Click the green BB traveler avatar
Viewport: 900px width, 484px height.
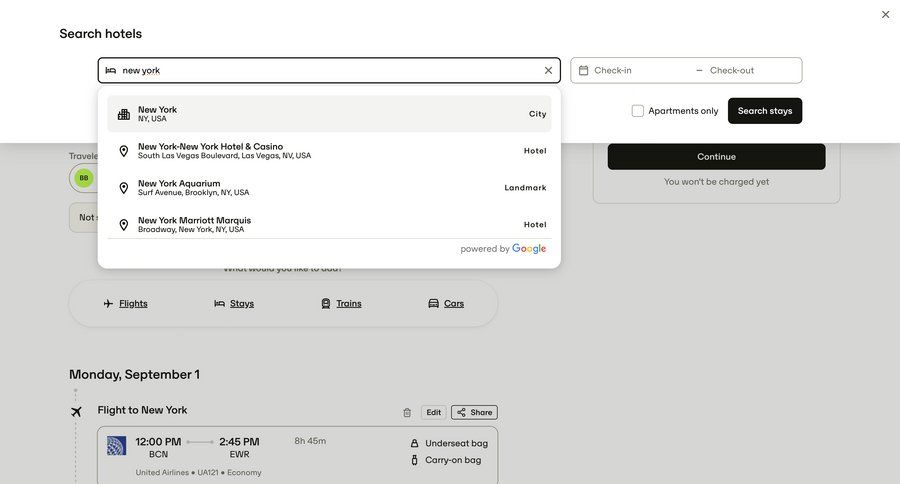pos(84,178)
